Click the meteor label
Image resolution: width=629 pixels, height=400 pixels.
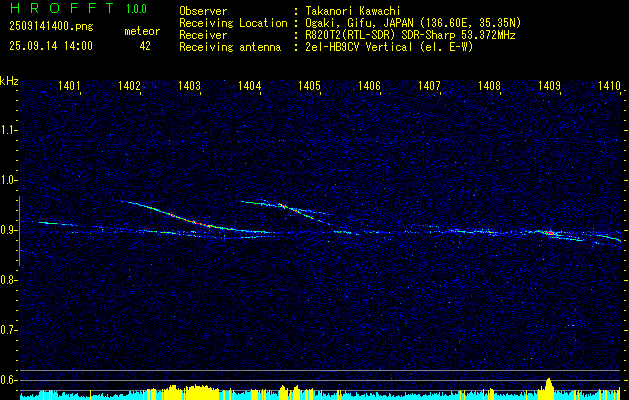click(x=142, y=31)
